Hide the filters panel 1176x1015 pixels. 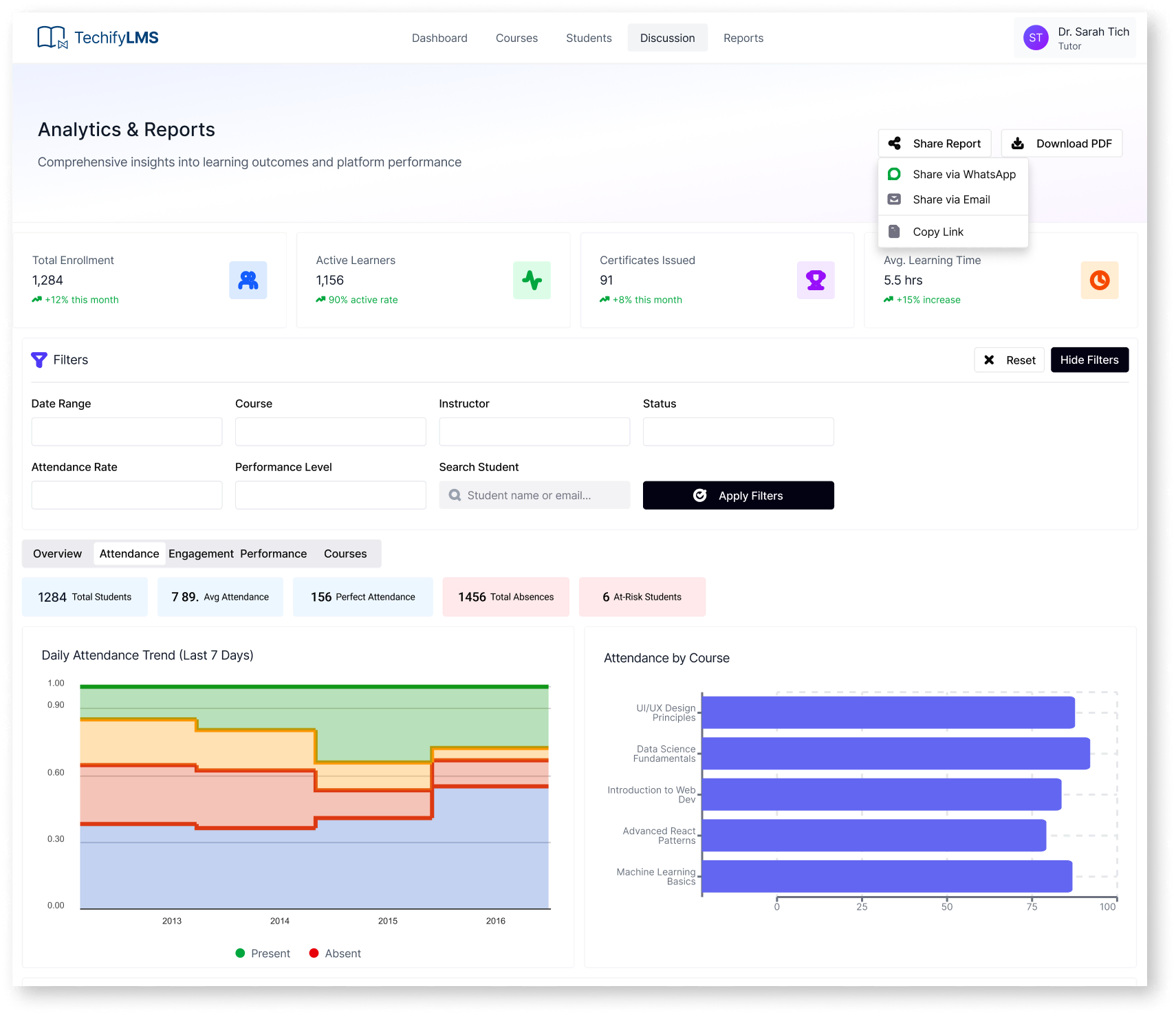[x=1089, y=360]
